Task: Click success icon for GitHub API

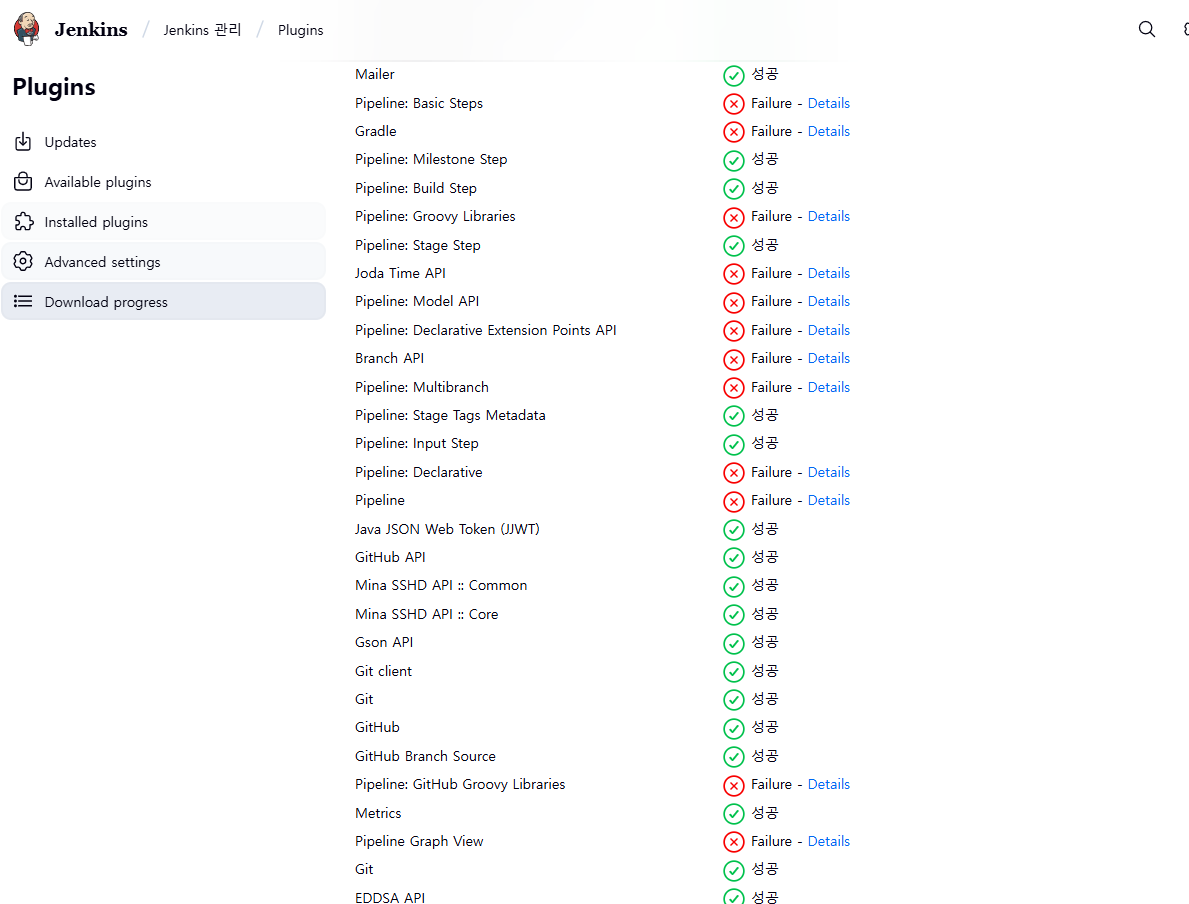Action: pos(733,558)
